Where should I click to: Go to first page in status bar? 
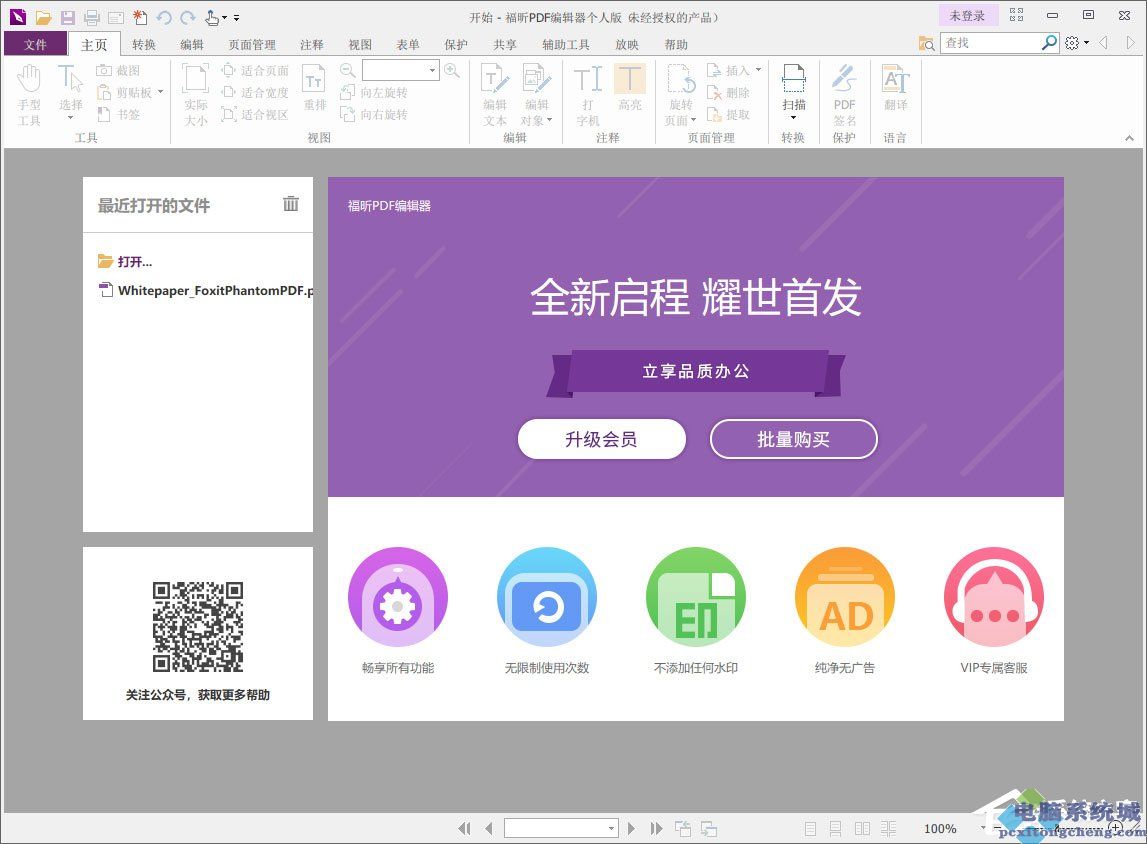click(x=464, y=828)
